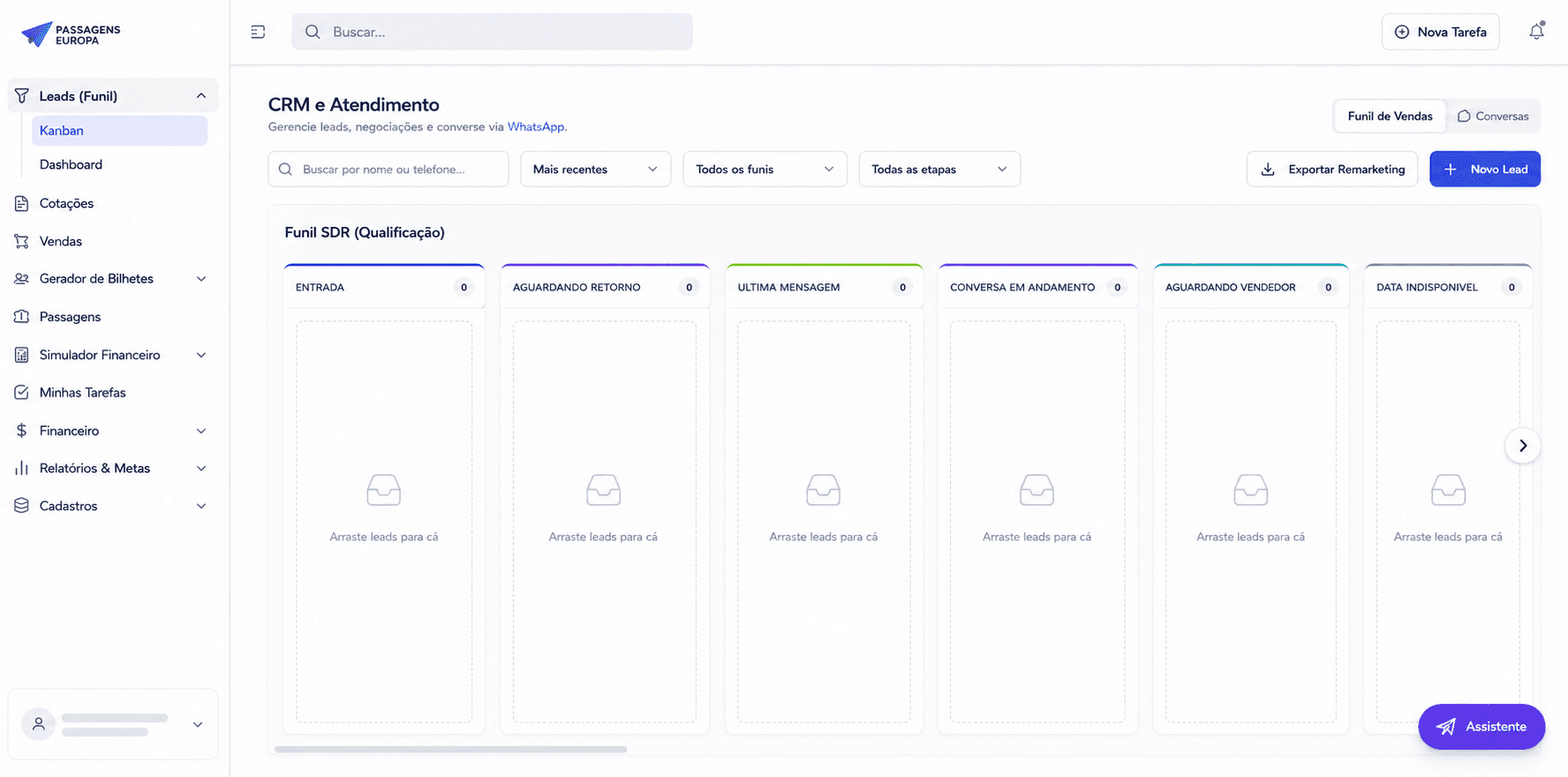Toggle the sidebar collapse icon

click(x=258, y=32)
